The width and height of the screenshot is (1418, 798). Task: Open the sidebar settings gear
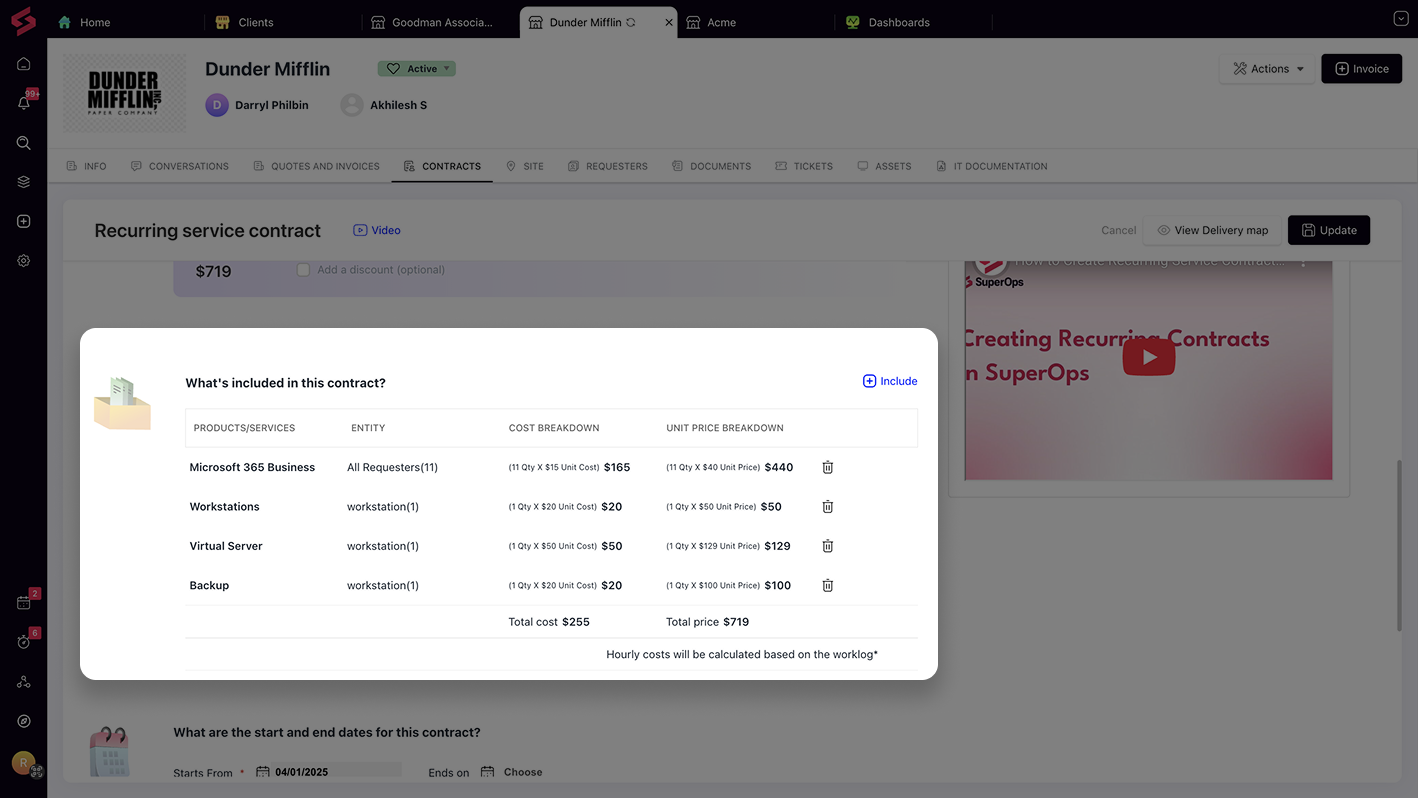(x=23, y=260)
